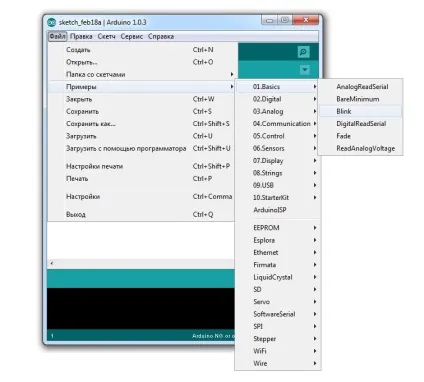The image size is (424, 382).
Task: Click the horizontal scrollbar left arrow
Action: (x=52, y=264)
